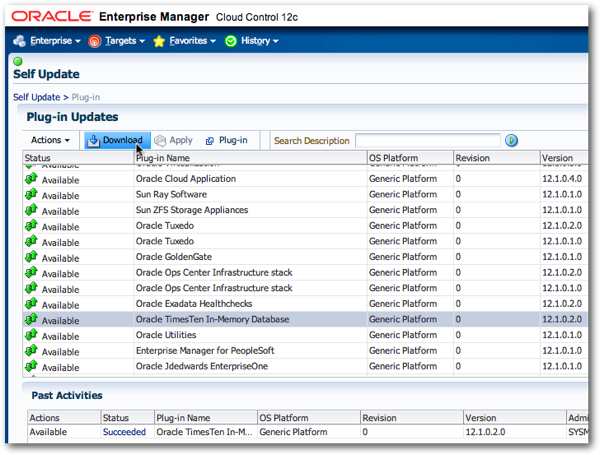Image resolution: width=600 pixels, height=455 pixels.
Task: Expand the Actions dropdown
Action: tap(50, 140)
